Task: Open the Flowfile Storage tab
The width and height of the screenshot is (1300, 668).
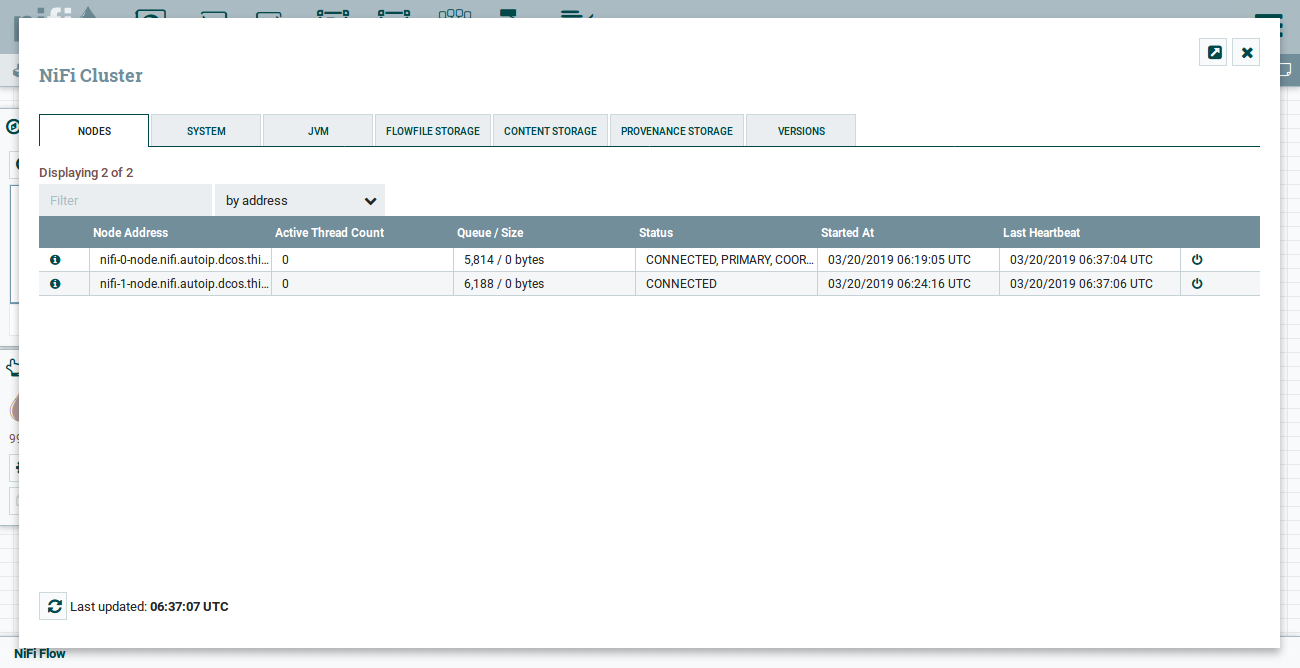Action: point(433,131)
